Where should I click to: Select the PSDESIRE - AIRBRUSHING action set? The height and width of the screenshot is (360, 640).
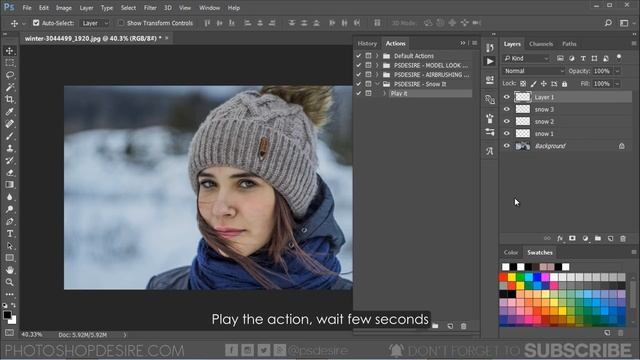coord(431,75)
